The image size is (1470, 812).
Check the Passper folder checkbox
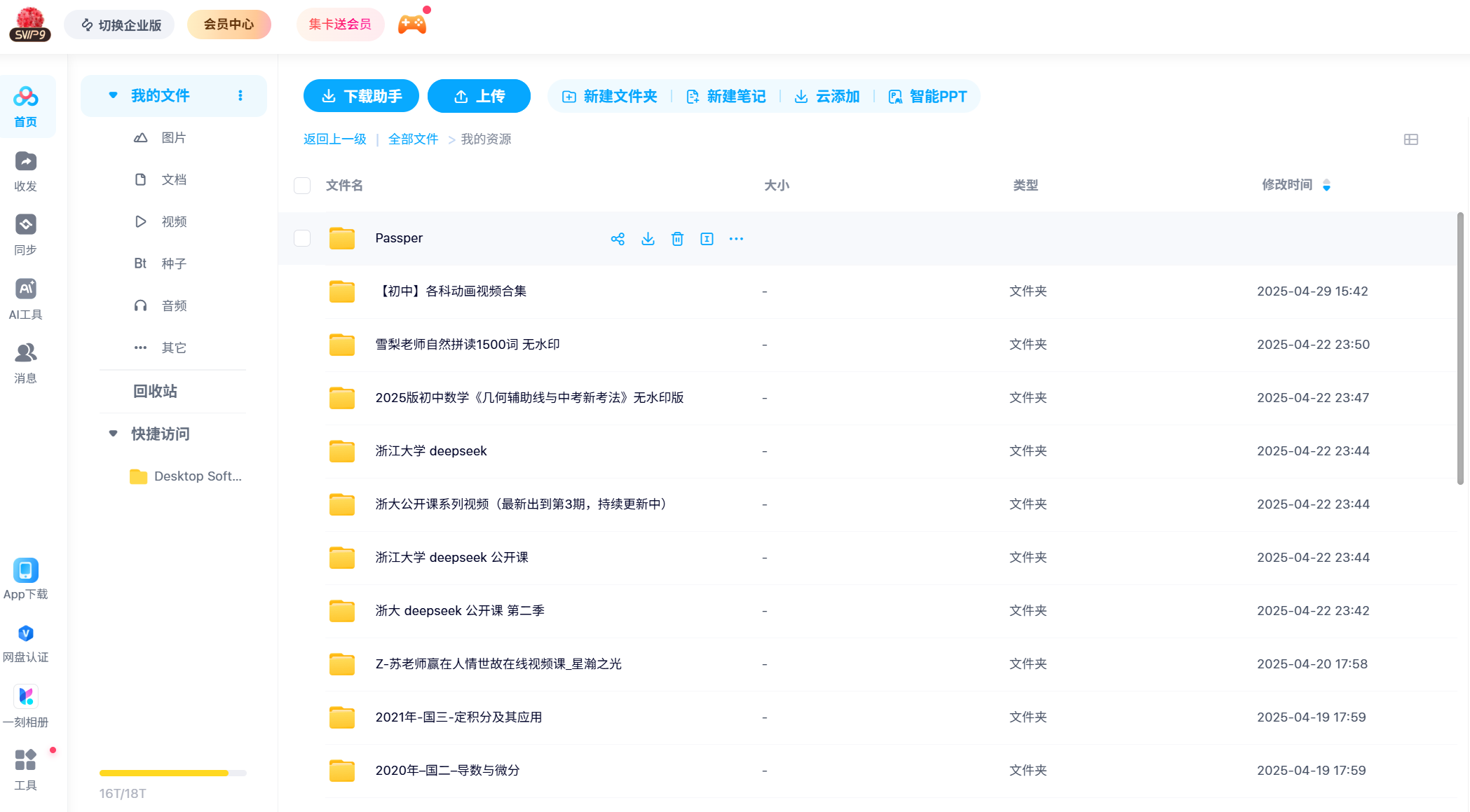(x=302, y=238)
